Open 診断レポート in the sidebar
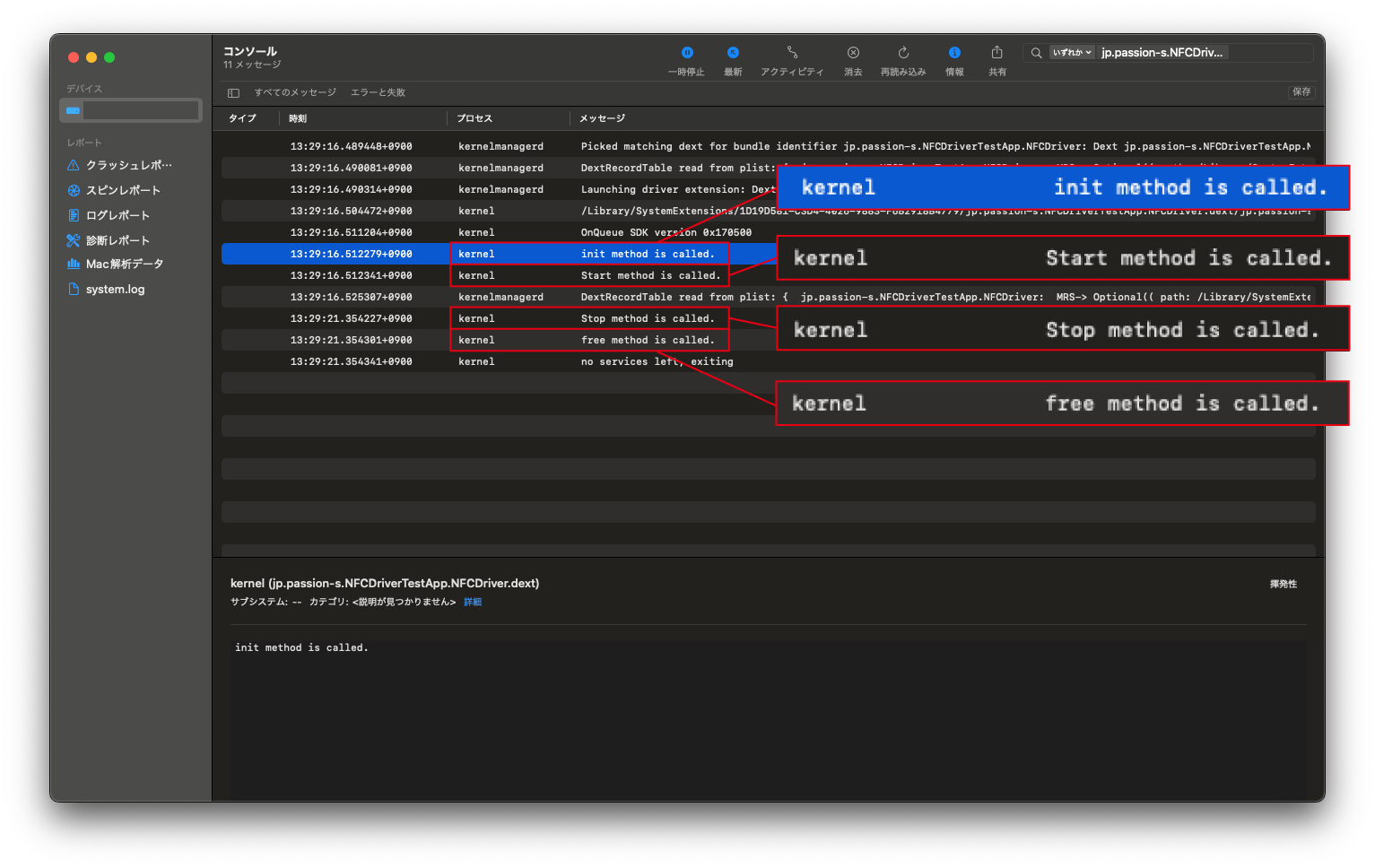 pos(117,240)
